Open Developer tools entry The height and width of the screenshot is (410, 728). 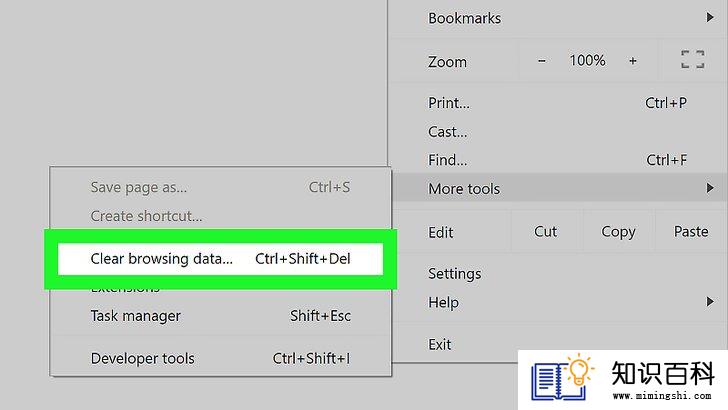coord(221,358)
